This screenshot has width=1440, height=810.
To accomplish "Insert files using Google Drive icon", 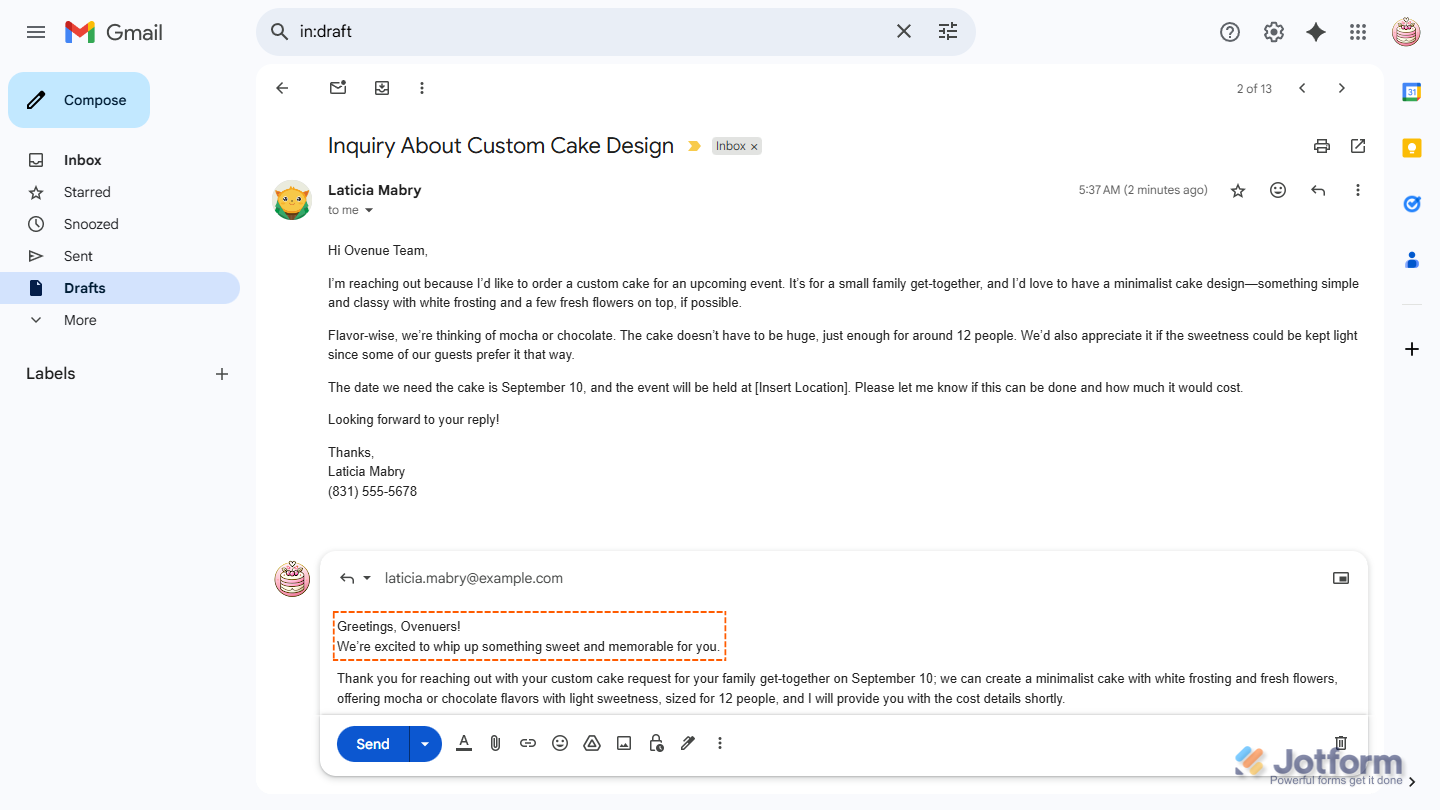I will [592, 743].
